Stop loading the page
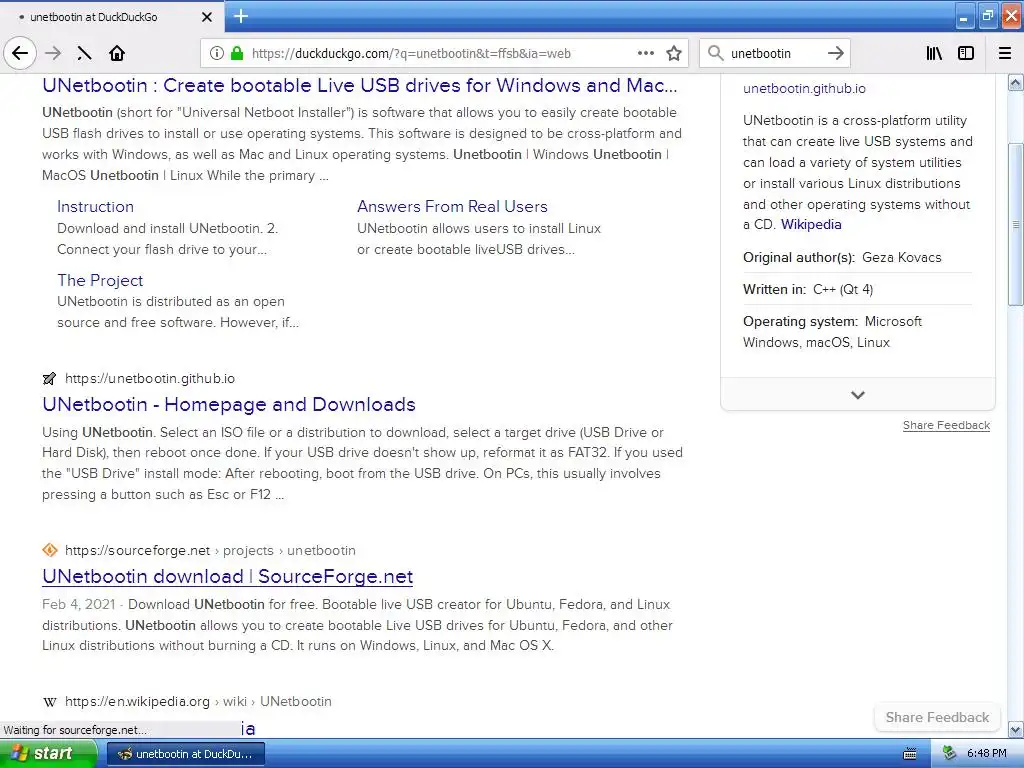The image size is (1024, 768). (x=84, y=53)
